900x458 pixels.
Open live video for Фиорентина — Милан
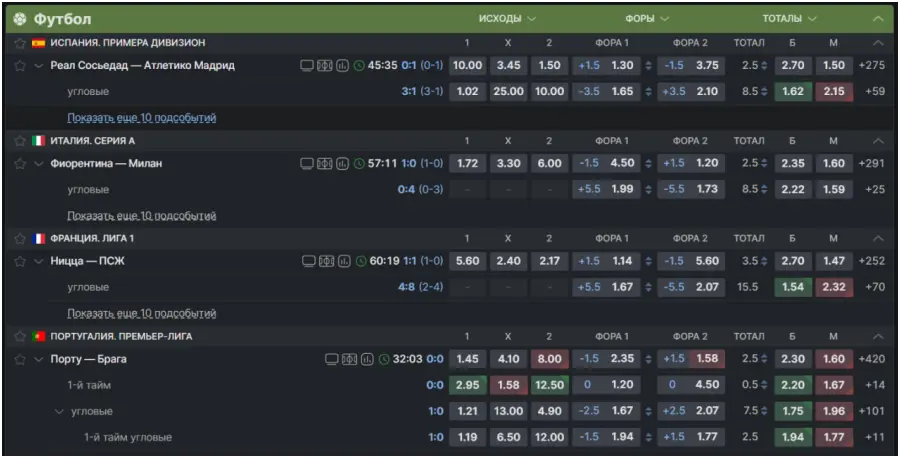pos(307,164)
